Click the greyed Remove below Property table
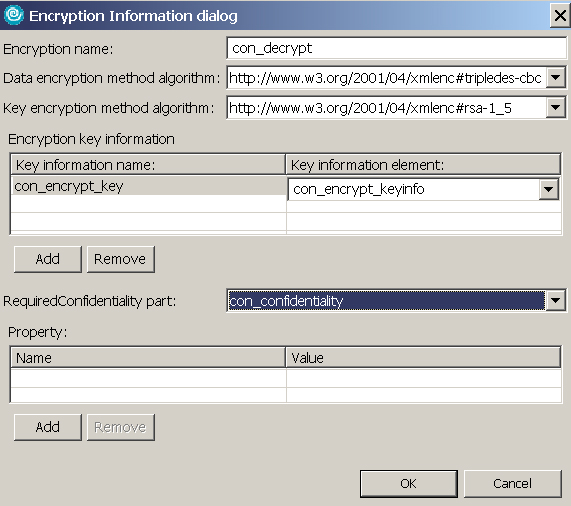 (121, 427)
